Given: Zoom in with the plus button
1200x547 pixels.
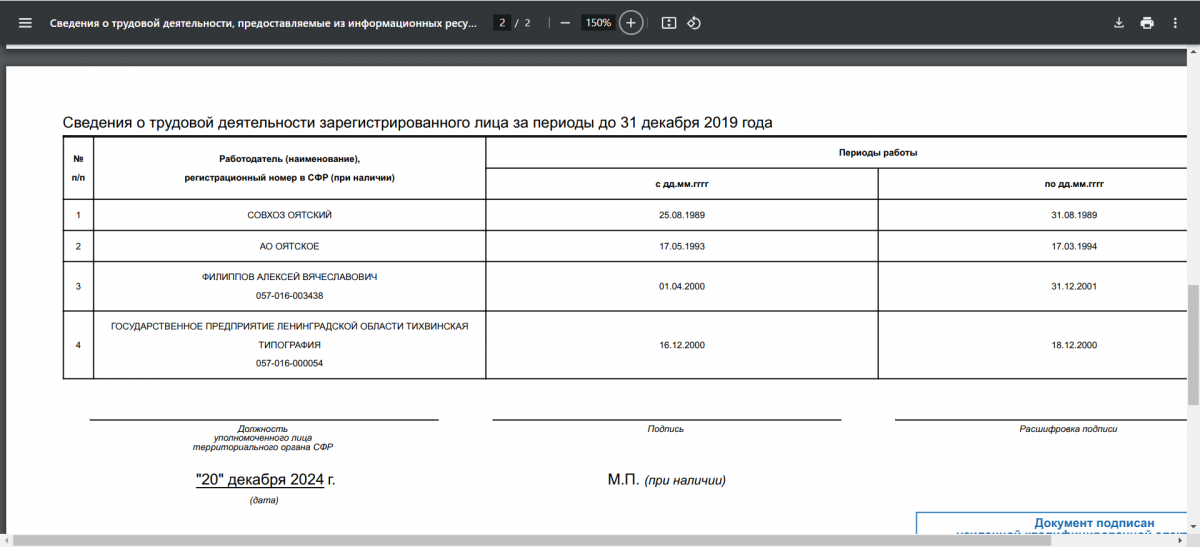Looking at the screenshot, I should [x=630, y=23].
